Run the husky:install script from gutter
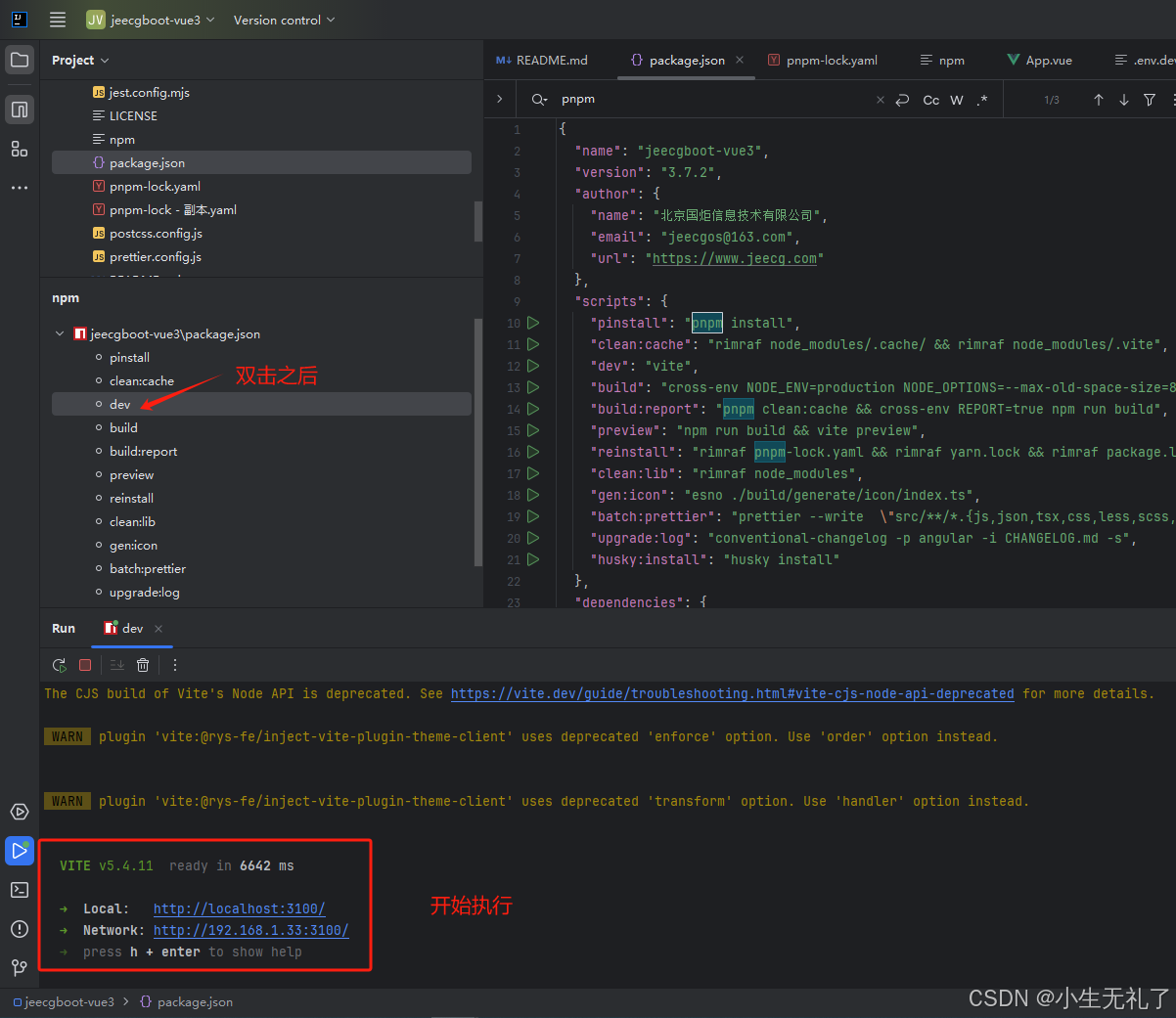Image resolution: width=1176 pixels, height=1018 pixels. [x=533, y=559]
